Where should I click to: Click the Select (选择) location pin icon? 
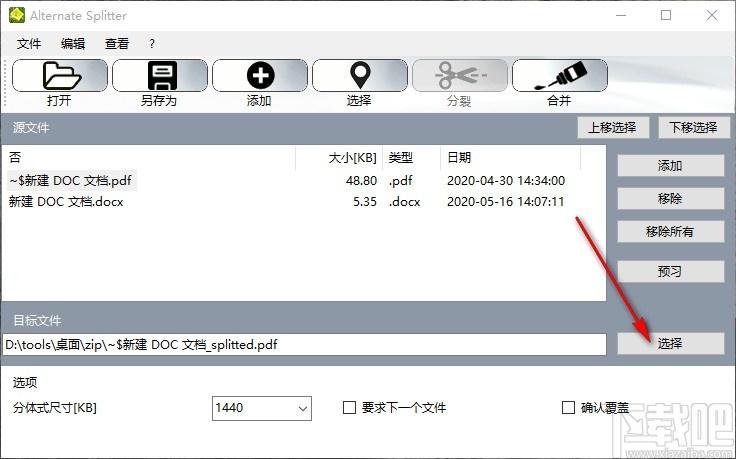coord(359,76)
